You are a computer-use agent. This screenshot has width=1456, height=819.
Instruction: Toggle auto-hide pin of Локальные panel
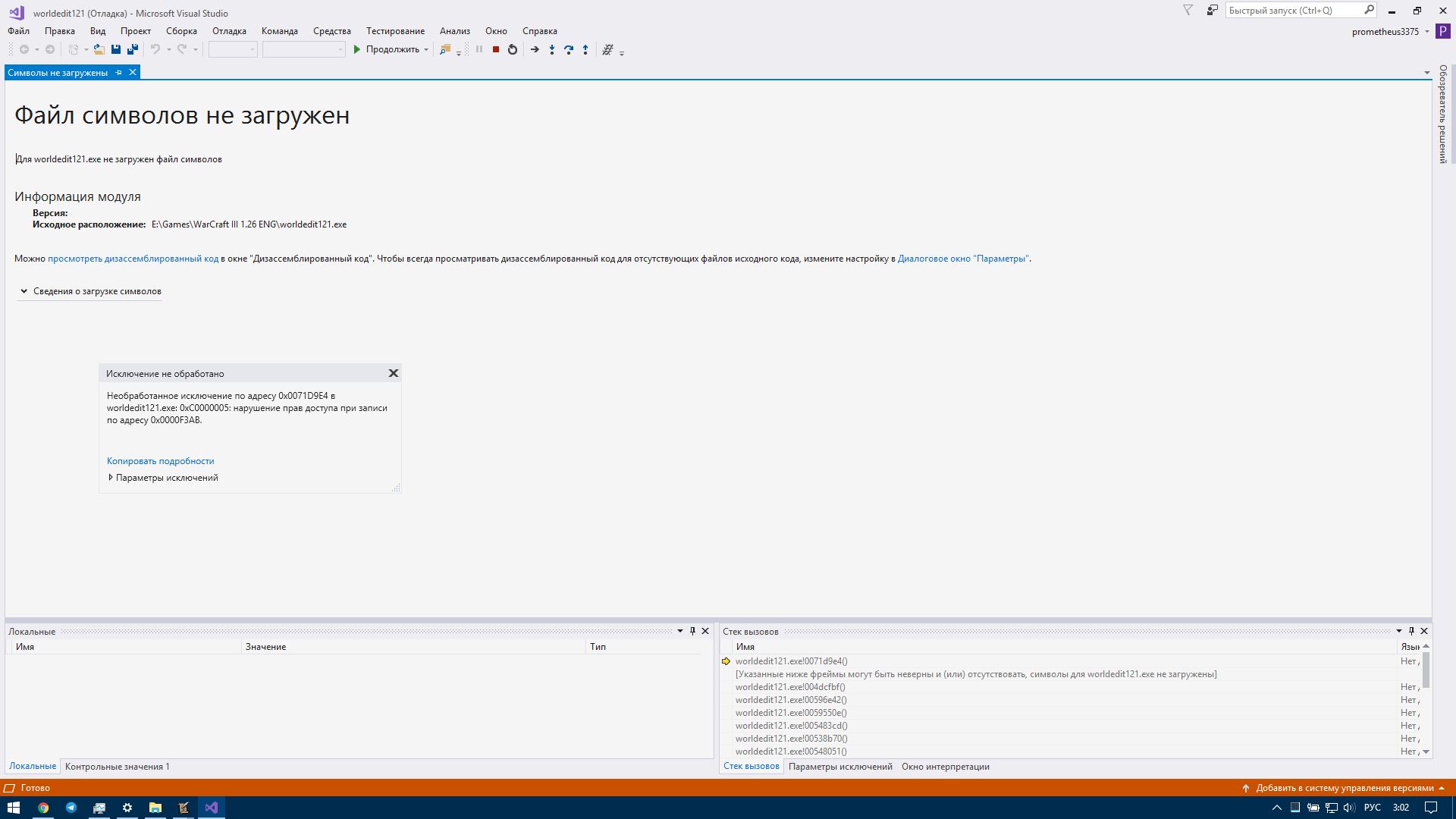[x=692, y=631]
